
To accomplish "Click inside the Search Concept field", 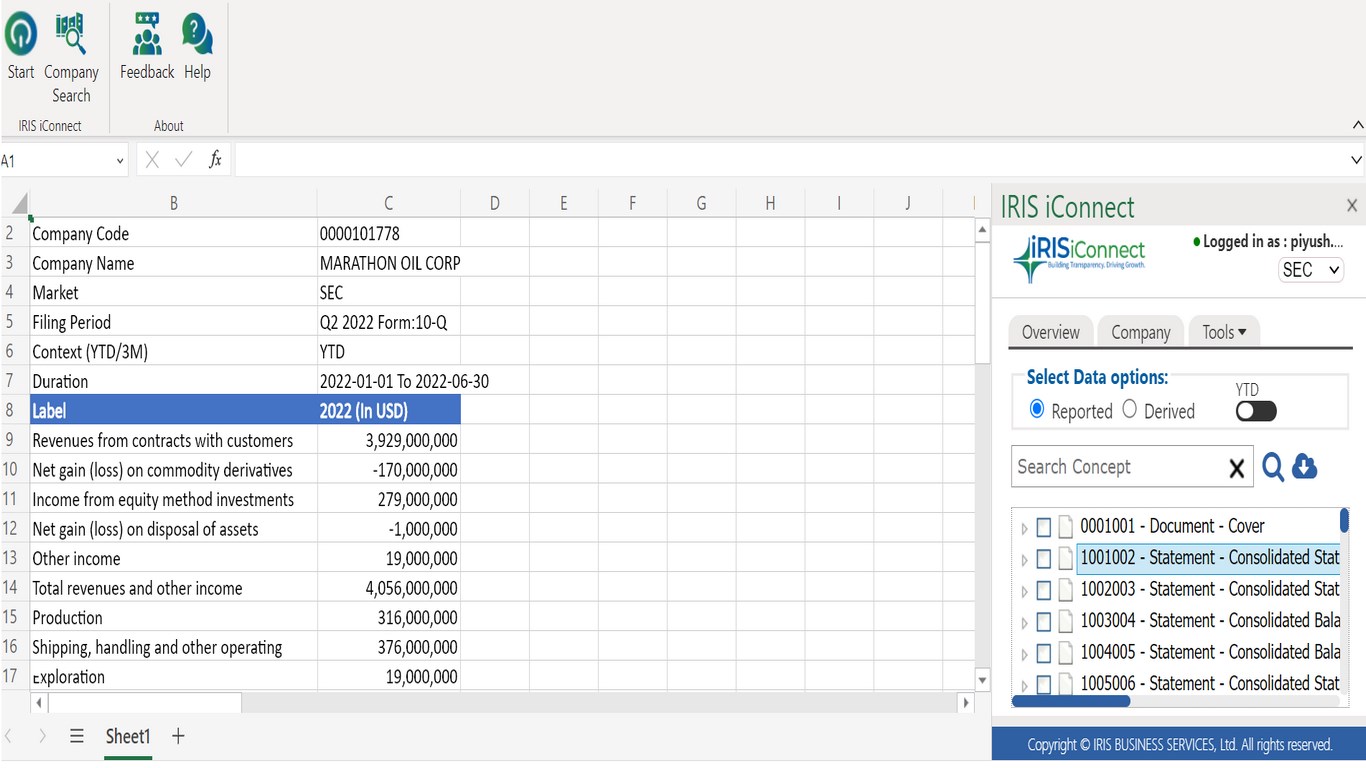I will 1118,467.
